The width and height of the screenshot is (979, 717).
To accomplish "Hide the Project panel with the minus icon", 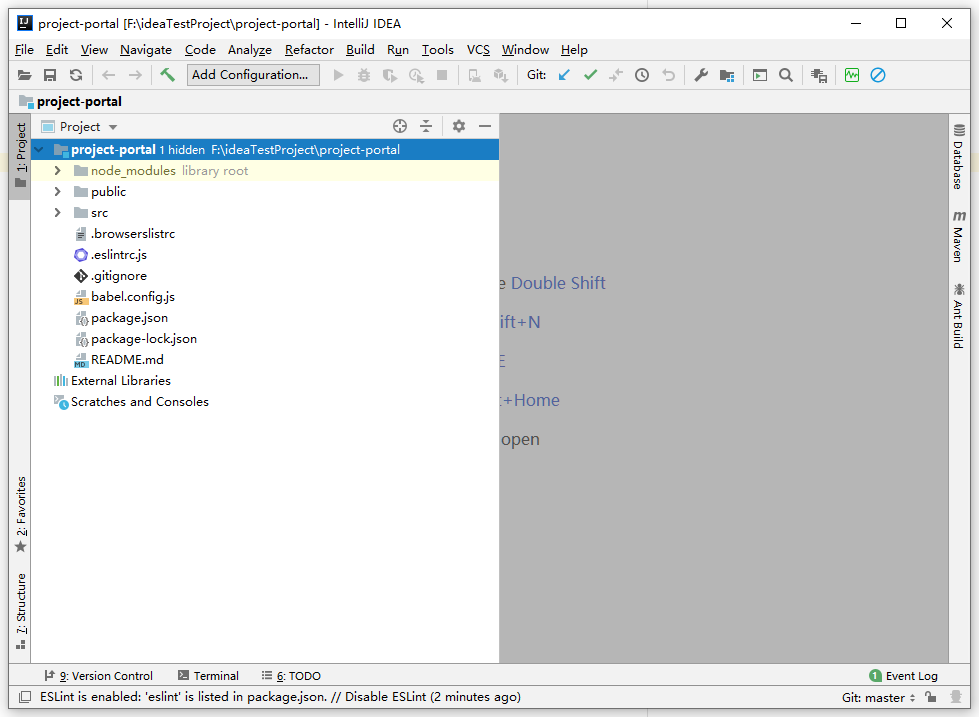I will click(485, 126).
